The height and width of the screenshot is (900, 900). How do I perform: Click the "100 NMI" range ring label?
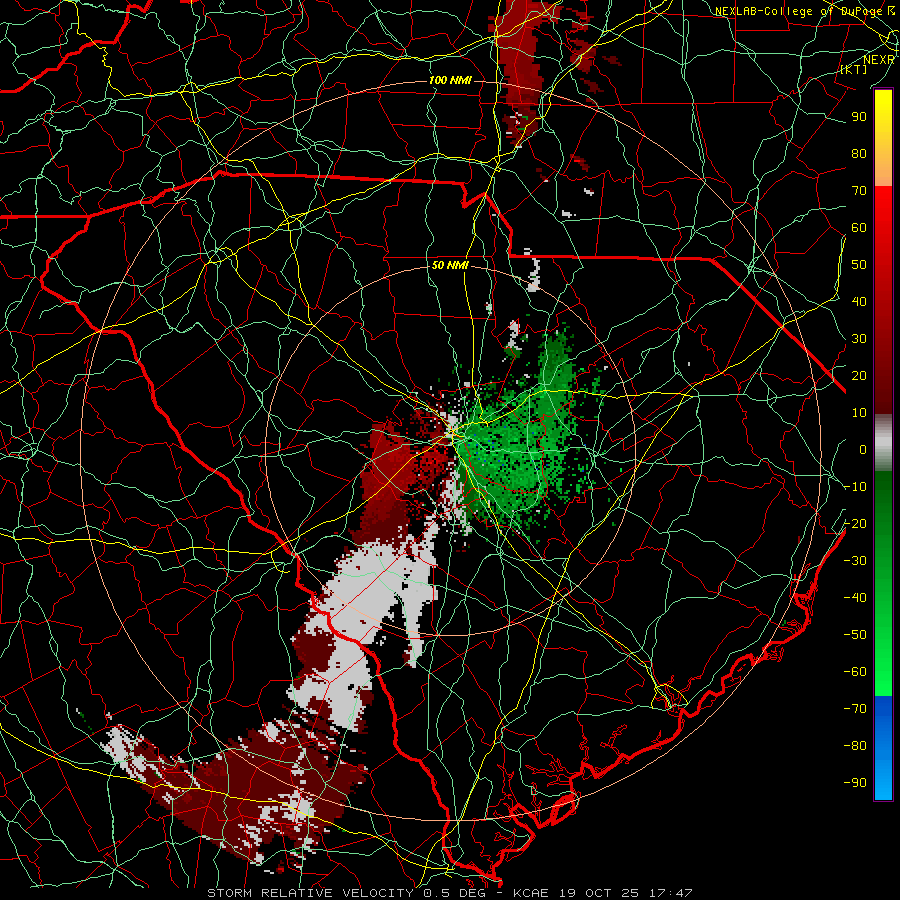(x=450, y=80)
